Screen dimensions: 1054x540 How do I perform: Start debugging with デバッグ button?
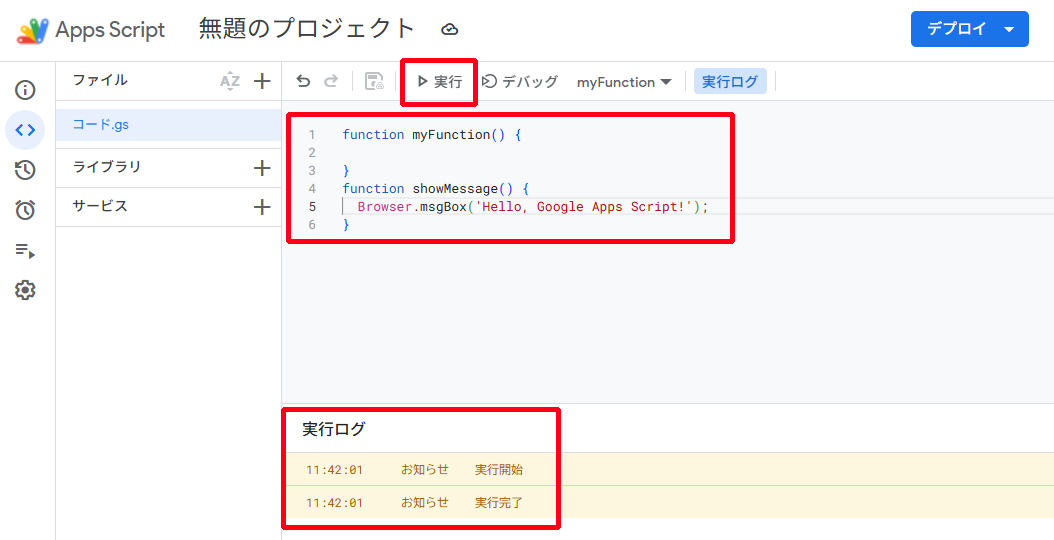click(x=520, y=82)
